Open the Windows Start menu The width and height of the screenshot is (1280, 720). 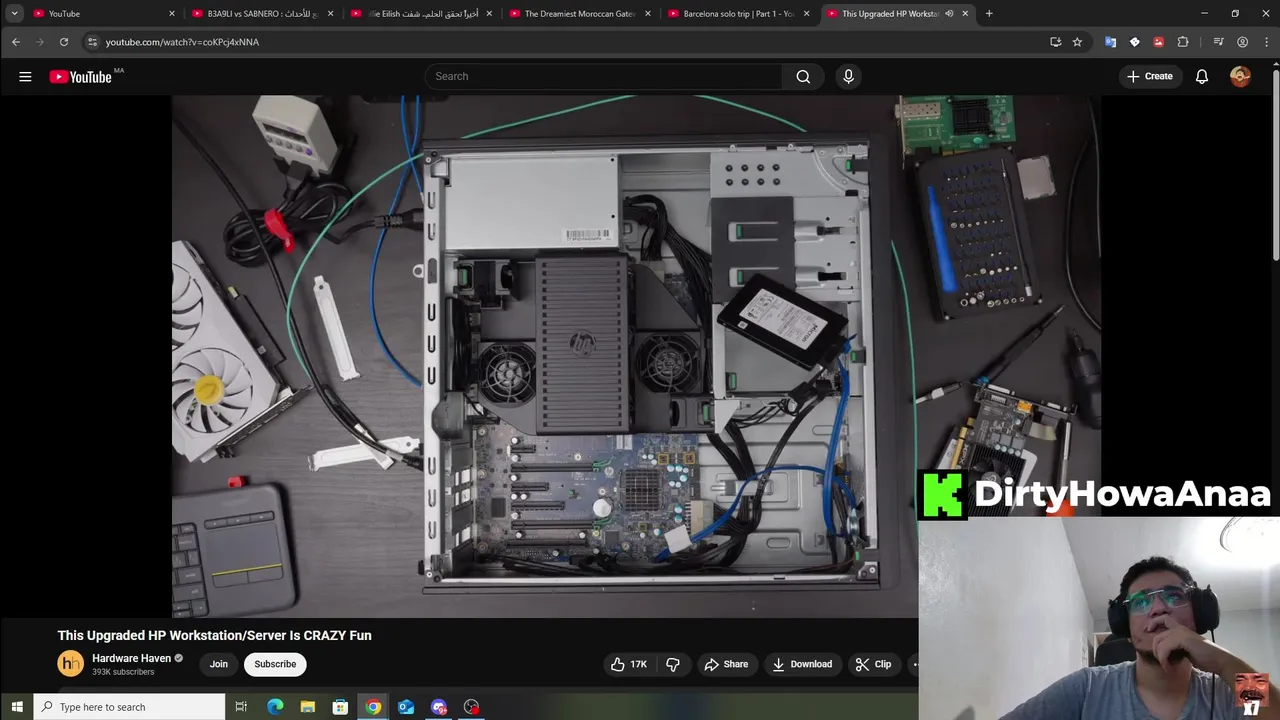pos(16,707)
